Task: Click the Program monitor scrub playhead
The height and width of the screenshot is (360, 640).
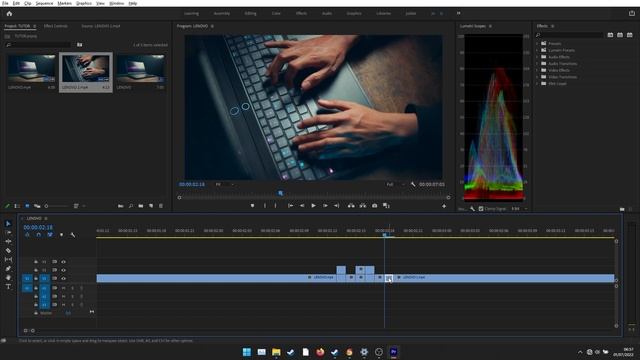Action: tap(280, 193)
